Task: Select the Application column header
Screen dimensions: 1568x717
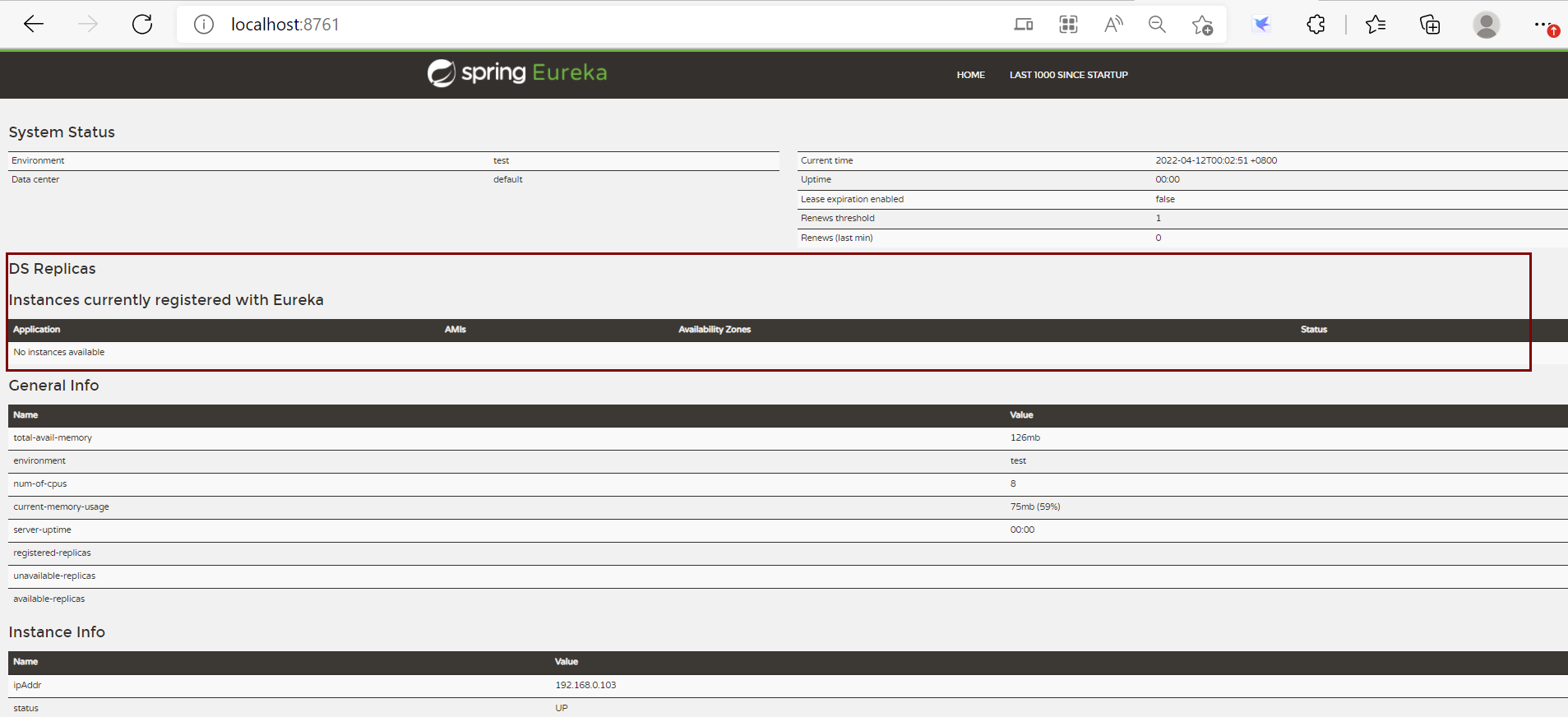Action: click(37, 330)
